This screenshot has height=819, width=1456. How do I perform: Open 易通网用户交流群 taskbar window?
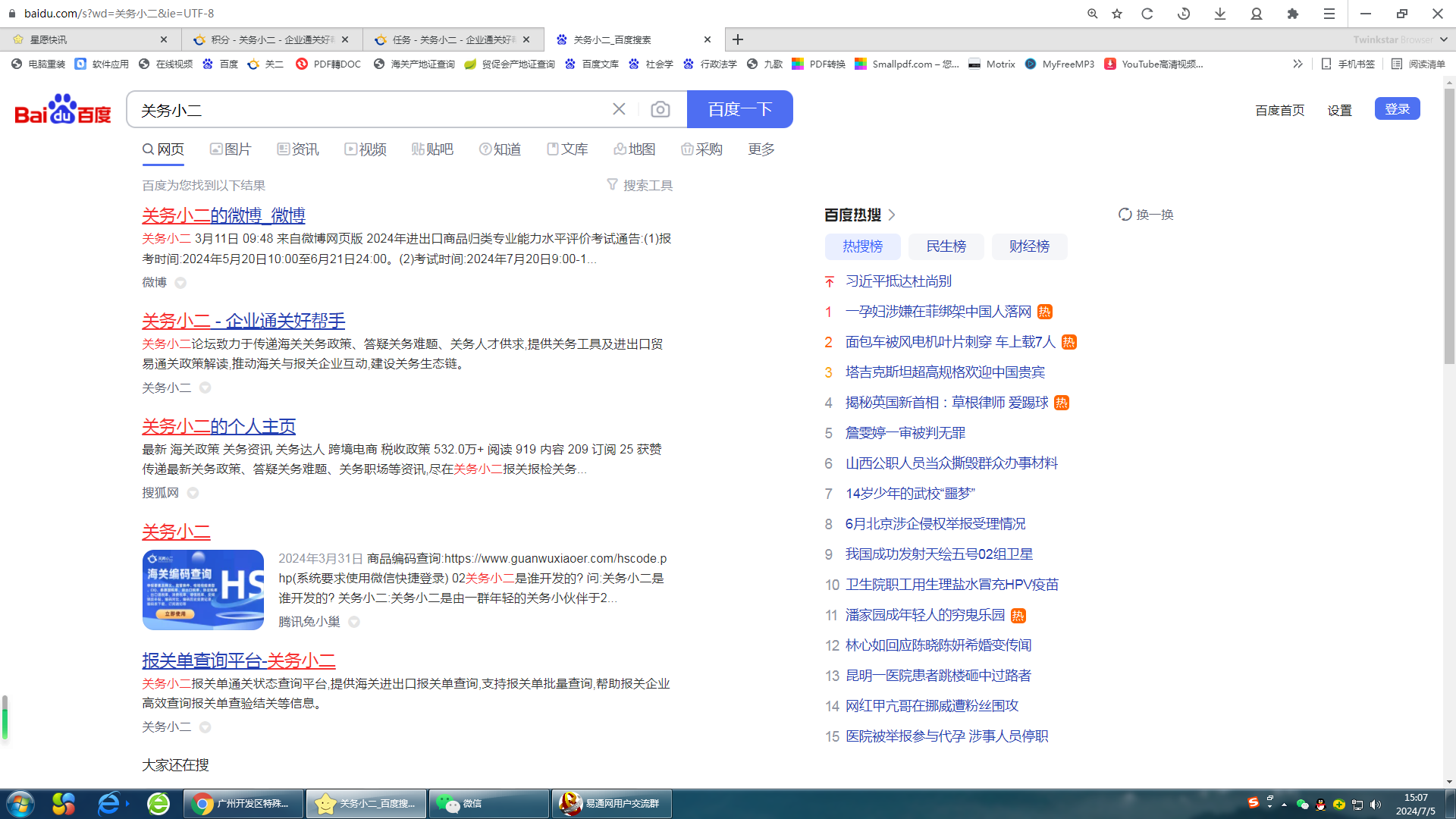tap(612, 804)
